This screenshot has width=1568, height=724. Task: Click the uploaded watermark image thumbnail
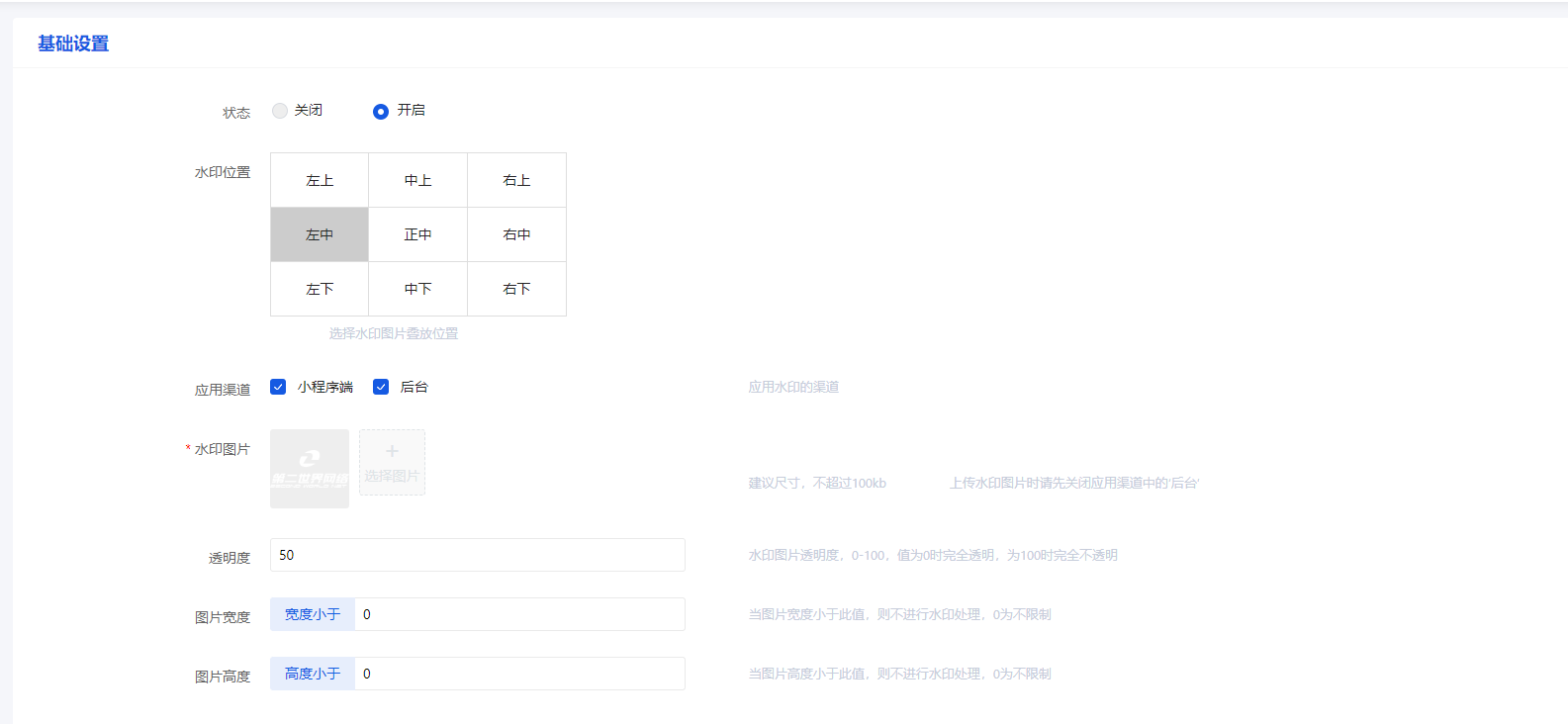(310, 469)
